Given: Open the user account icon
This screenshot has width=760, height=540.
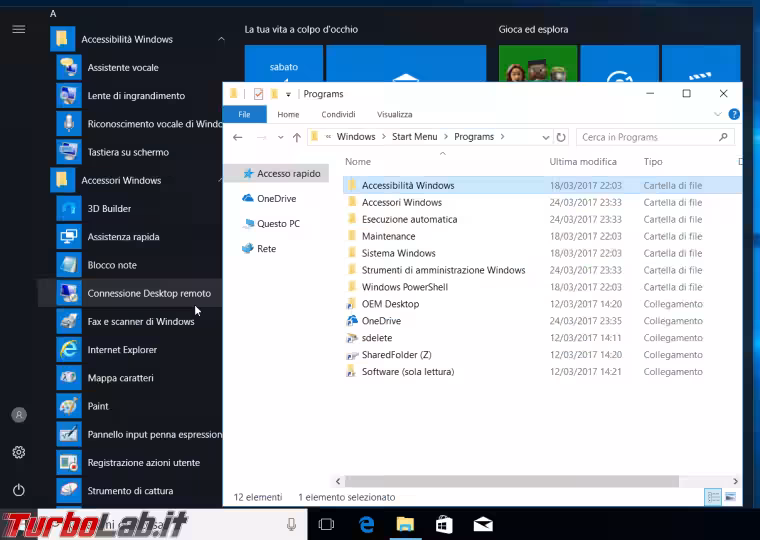Looking at the screenshot, I should pos(19,415).
